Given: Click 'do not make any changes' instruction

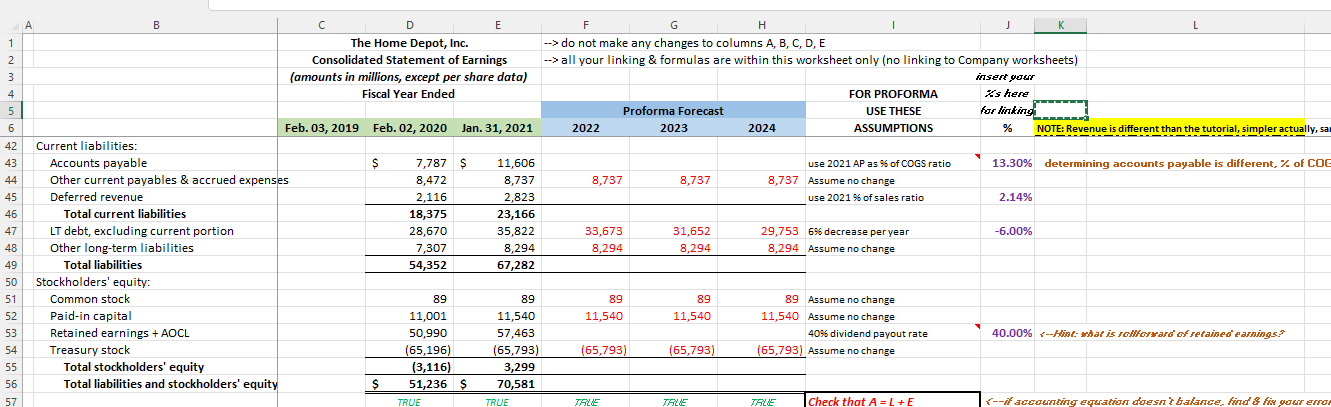Looking at the screenshot, I should [x=684, y=43].
